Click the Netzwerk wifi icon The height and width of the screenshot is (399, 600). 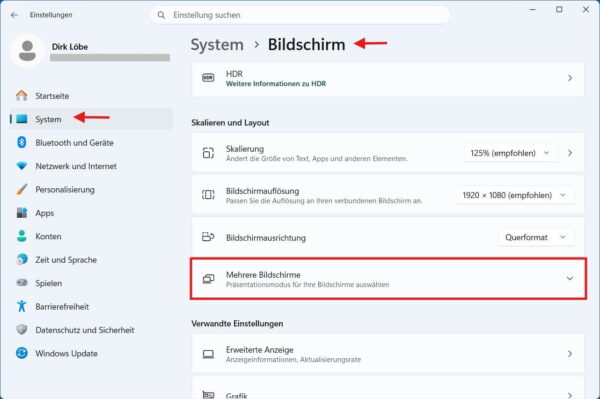pos(22,166)
